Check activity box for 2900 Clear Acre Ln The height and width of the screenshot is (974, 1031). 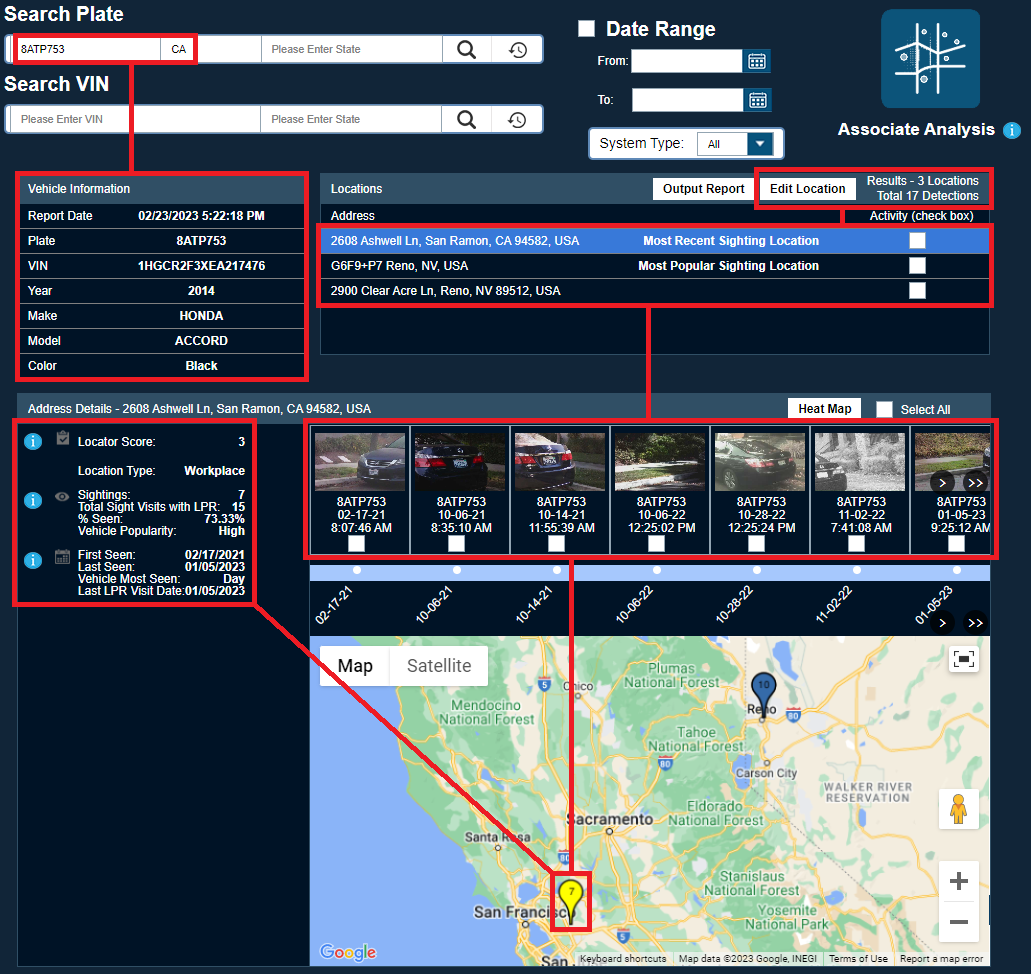917,290
